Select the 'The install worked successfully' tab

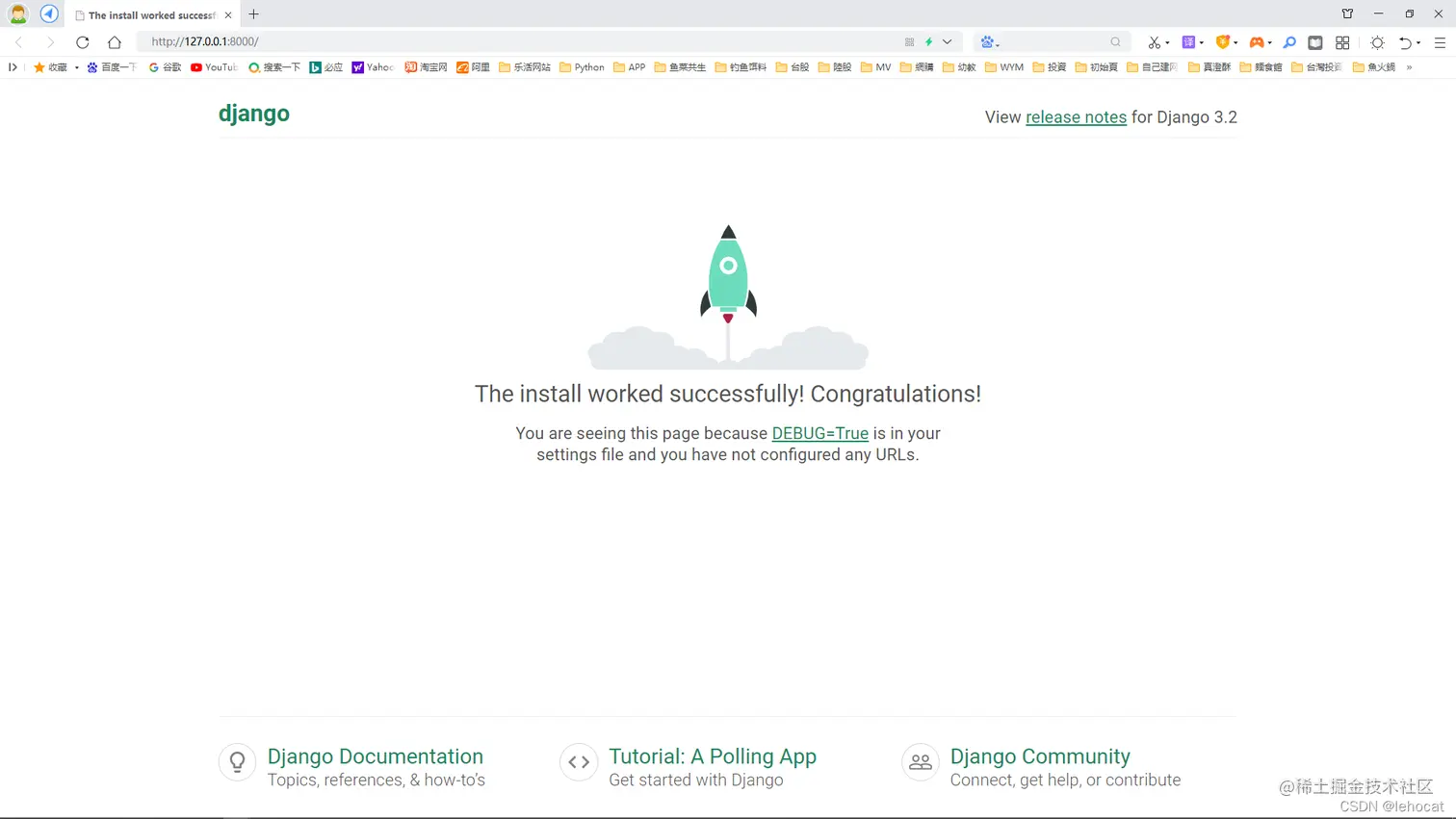(x=152, y=15)
